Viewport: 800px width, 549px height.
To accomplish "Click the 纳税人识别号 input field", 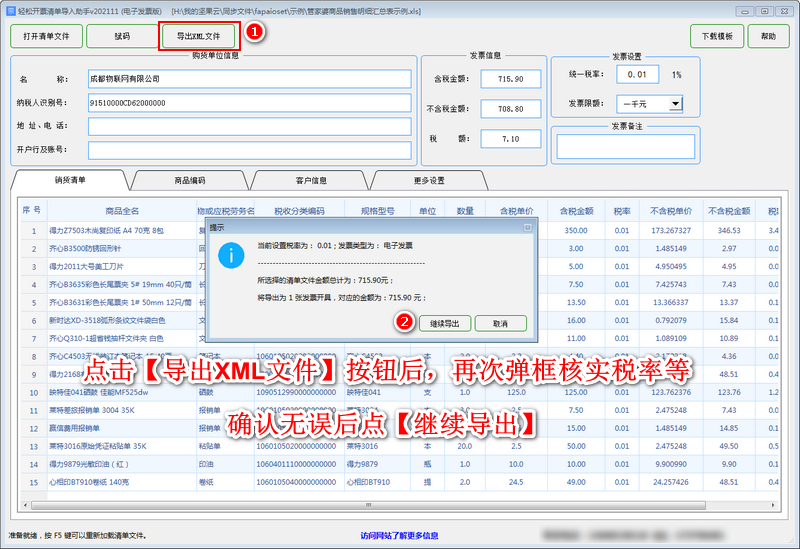I will (x=249, y=103).
